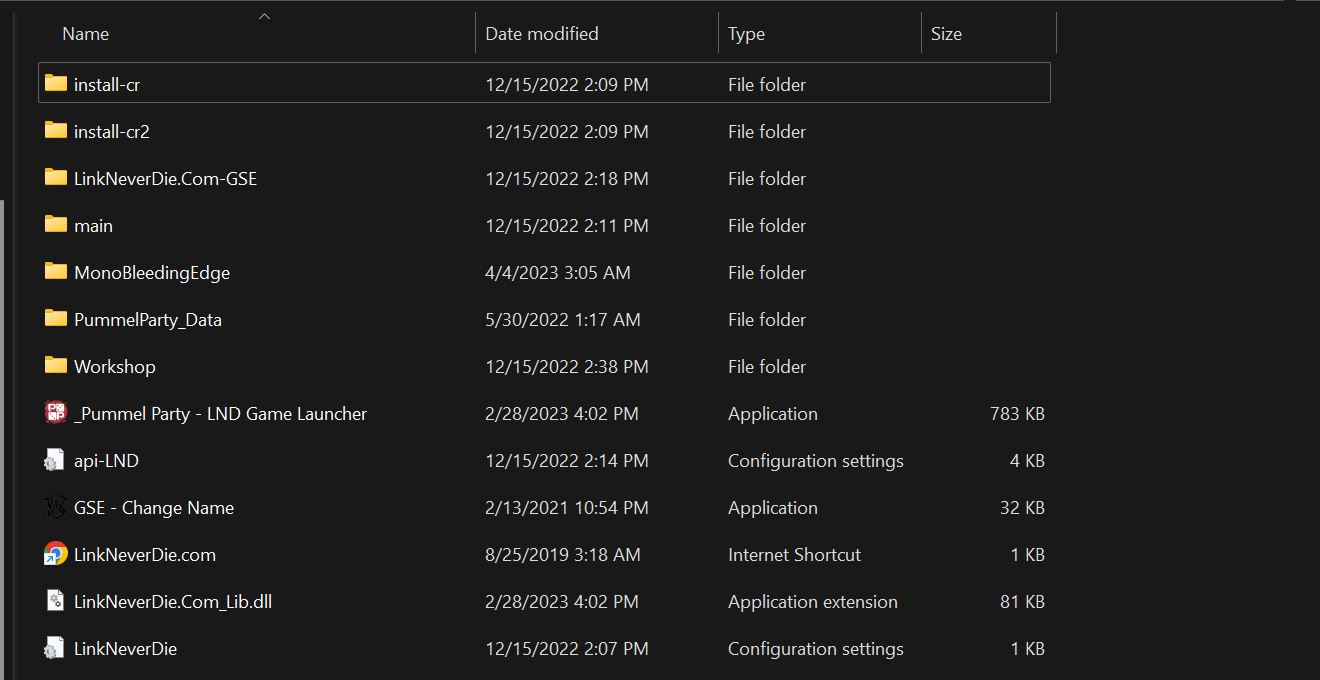Click the api-LND configuration file icon
Screen dimensions: 1320x680
[x=55, y=460]
